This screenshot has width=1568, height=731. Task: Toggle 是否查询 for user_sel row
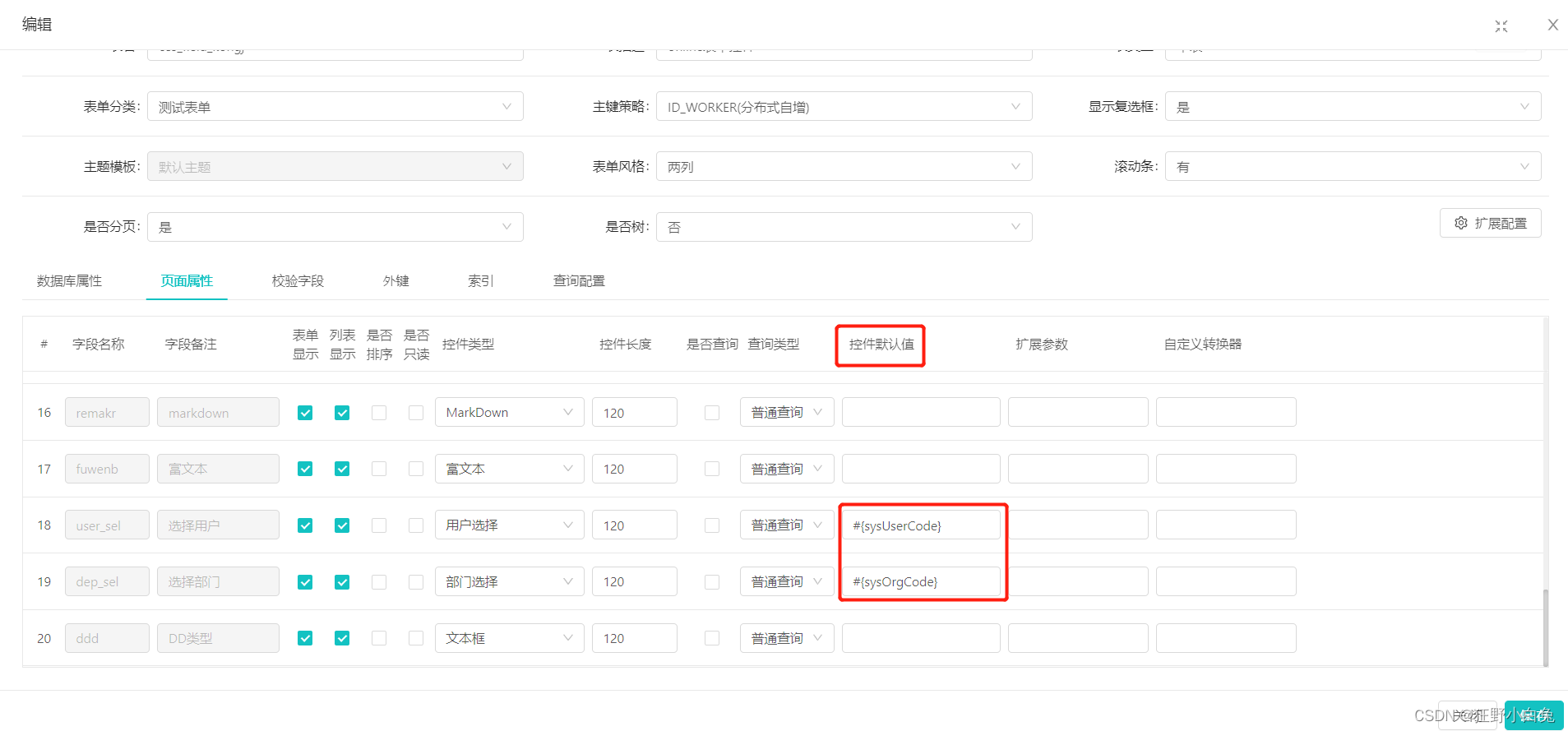pos(712,525)
